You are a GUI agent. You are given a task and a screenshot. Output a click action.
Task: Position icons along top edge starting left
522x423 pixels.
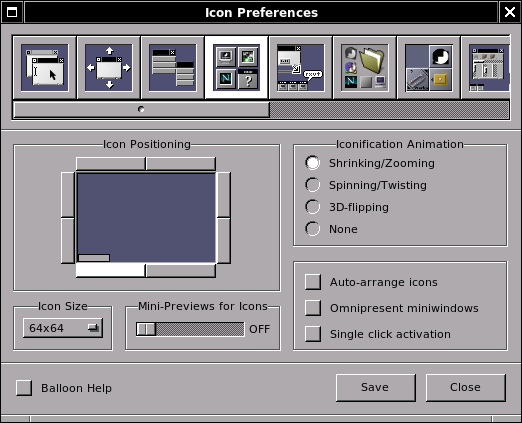111,164
